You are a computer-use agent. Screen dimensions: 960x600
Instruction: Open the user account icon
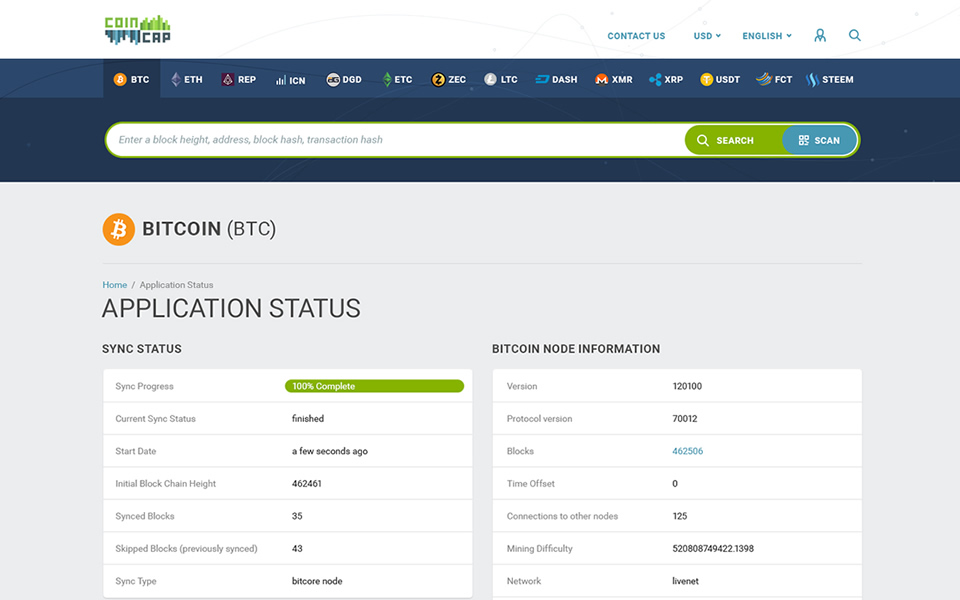(820, 35)
